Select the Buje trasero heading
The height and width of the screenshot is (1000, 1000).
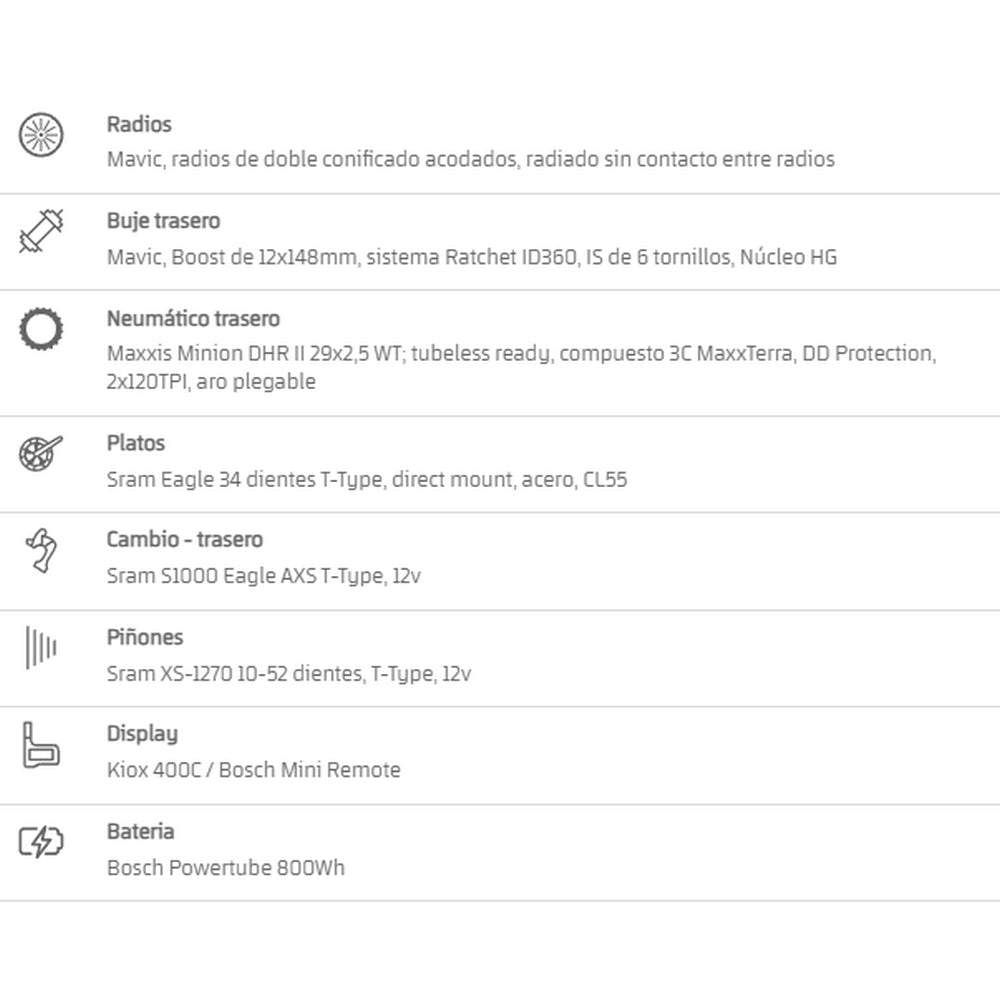[x=163, y=221]
